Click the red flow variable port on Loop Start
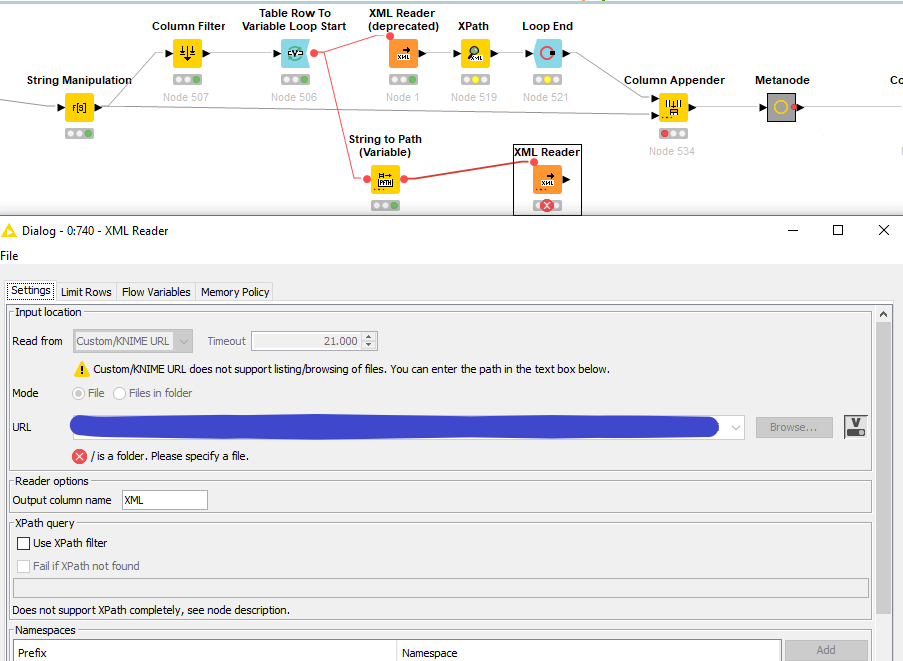Viewport: 903px width, 661px height. [314, 53]
